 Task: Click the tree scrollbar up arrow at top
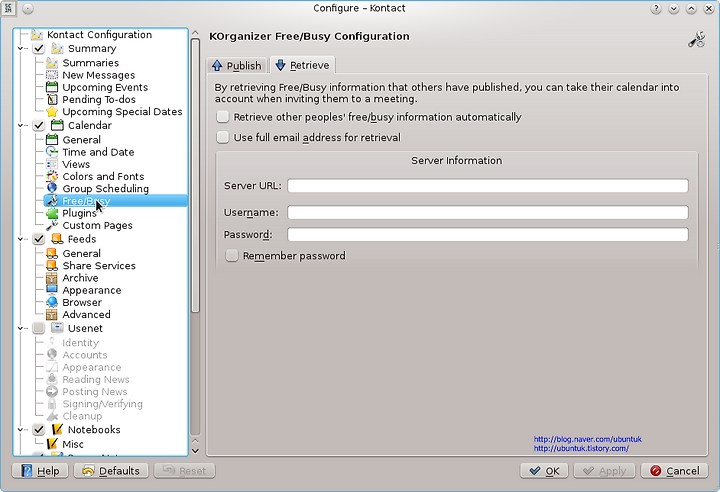click(195, 33)
